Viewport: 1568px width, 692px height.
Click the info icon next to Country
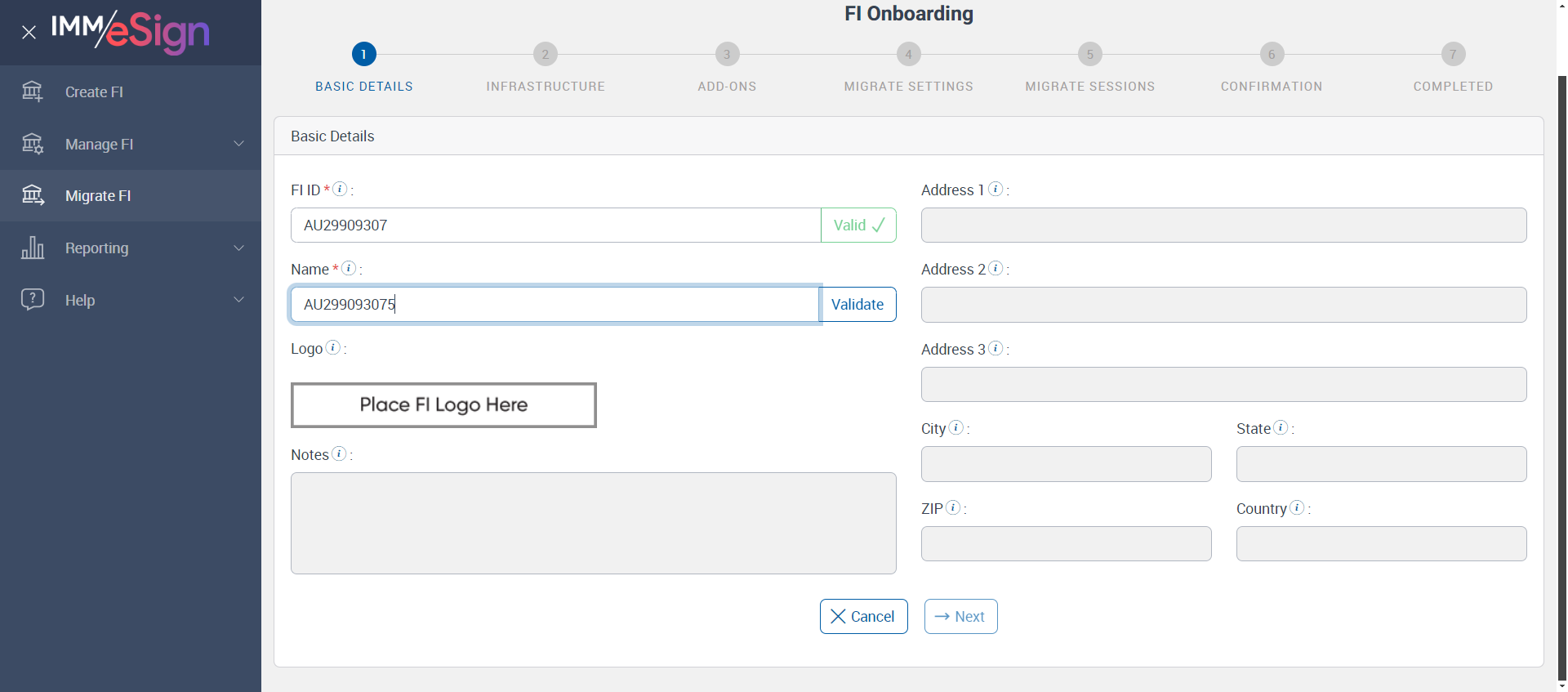[1297, 507]
